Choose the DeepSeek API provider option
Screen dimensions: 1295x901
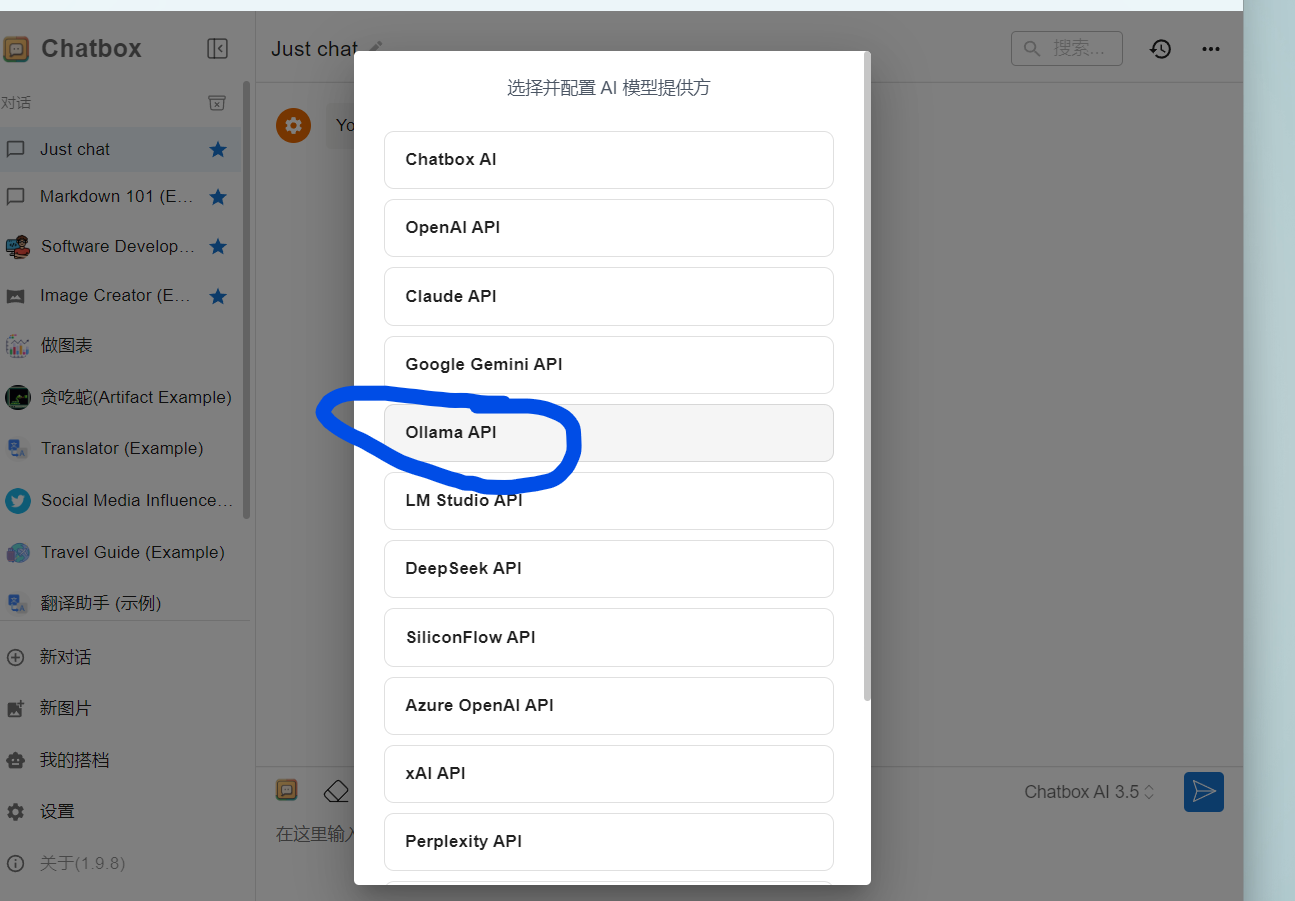coord(608,569)
